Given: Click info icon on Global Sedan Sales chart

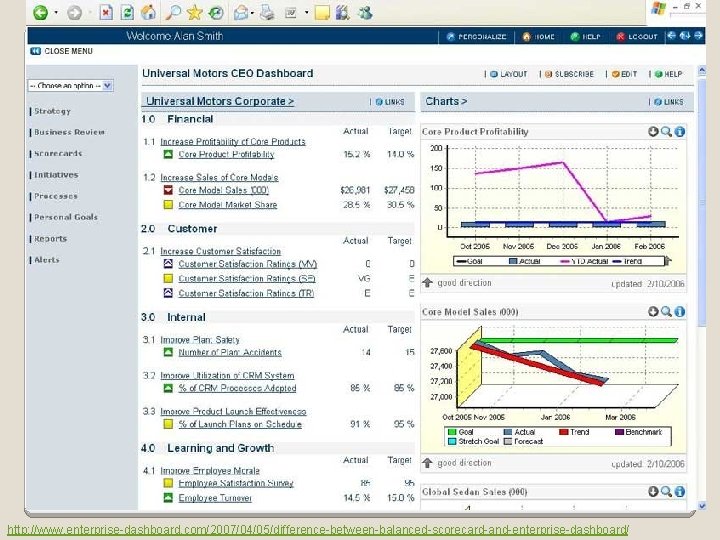Looking at the screenshot, I should point(680,492).
